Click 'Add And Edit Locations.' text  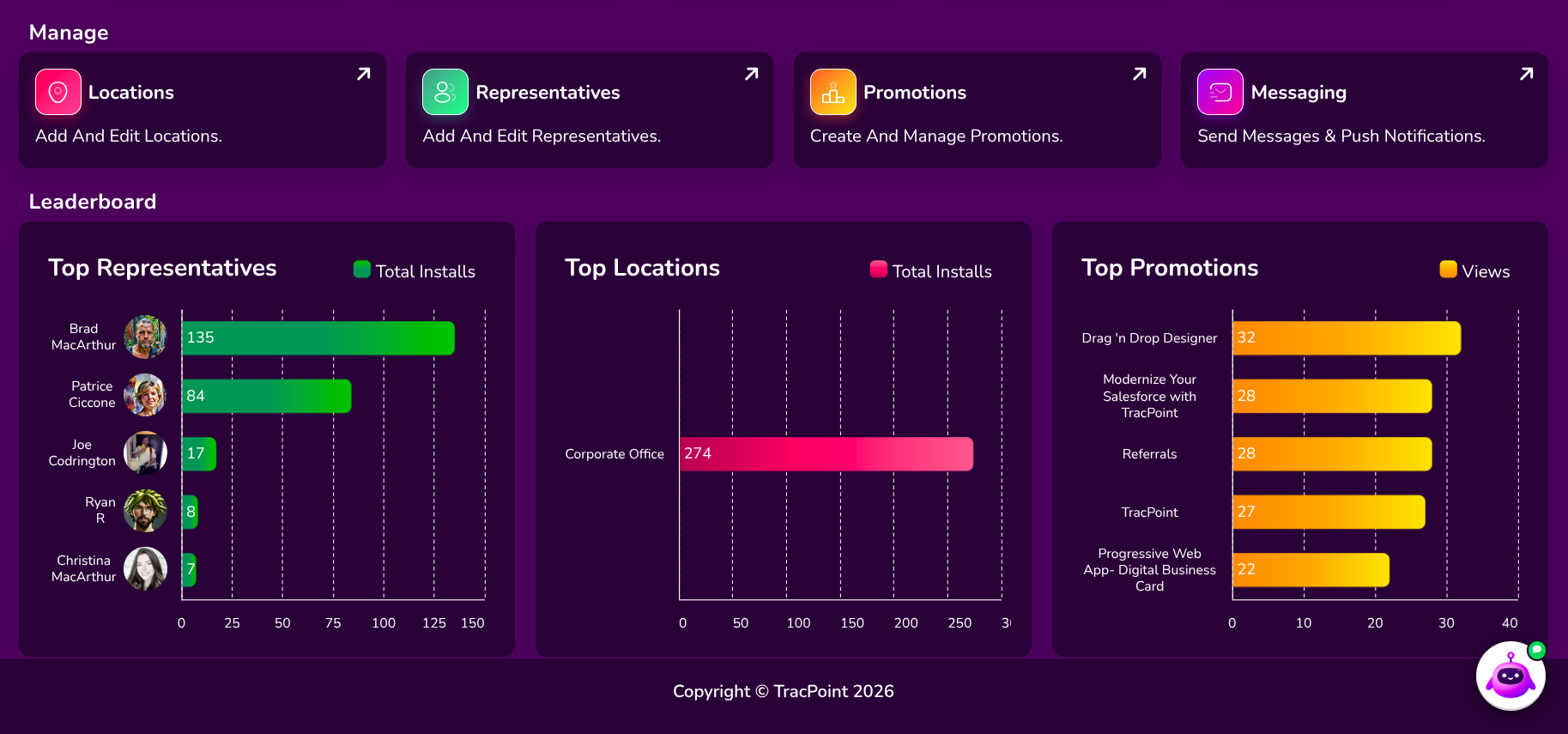129,136
